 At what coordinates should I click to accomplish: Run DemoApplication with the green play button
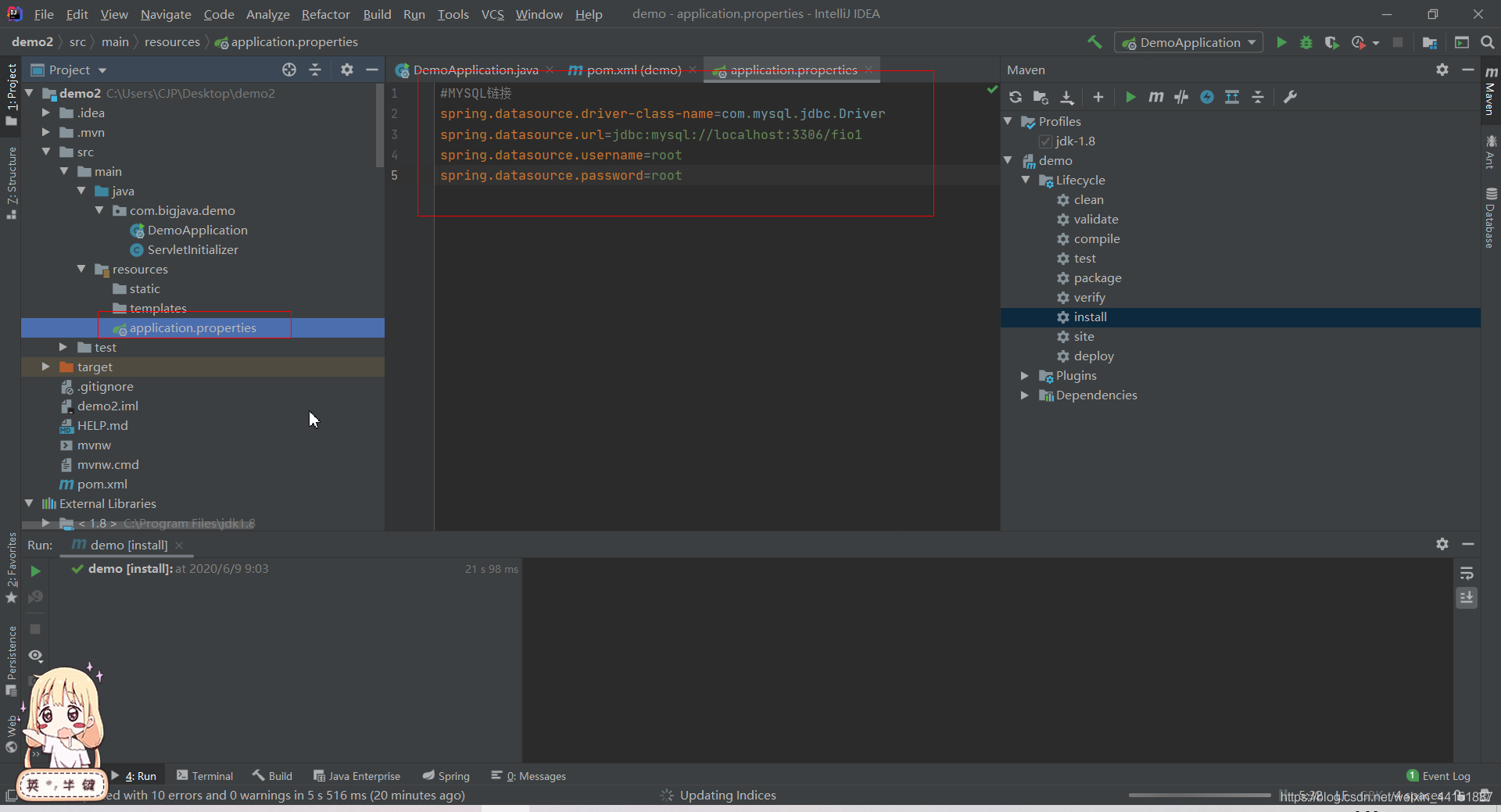point(1281,42)
